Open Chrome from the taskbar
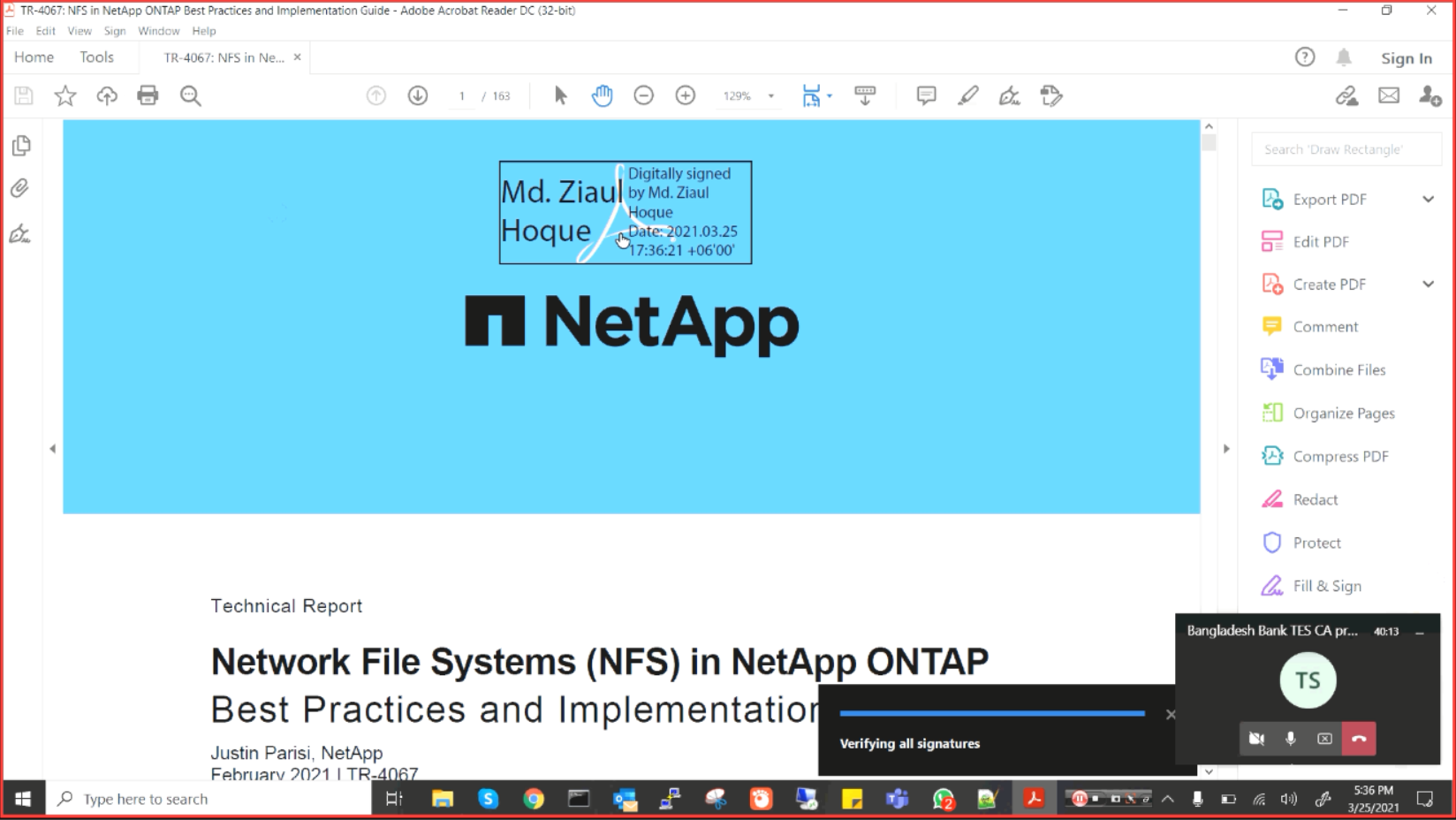The image size is (1456, 820). coord(534,799)
